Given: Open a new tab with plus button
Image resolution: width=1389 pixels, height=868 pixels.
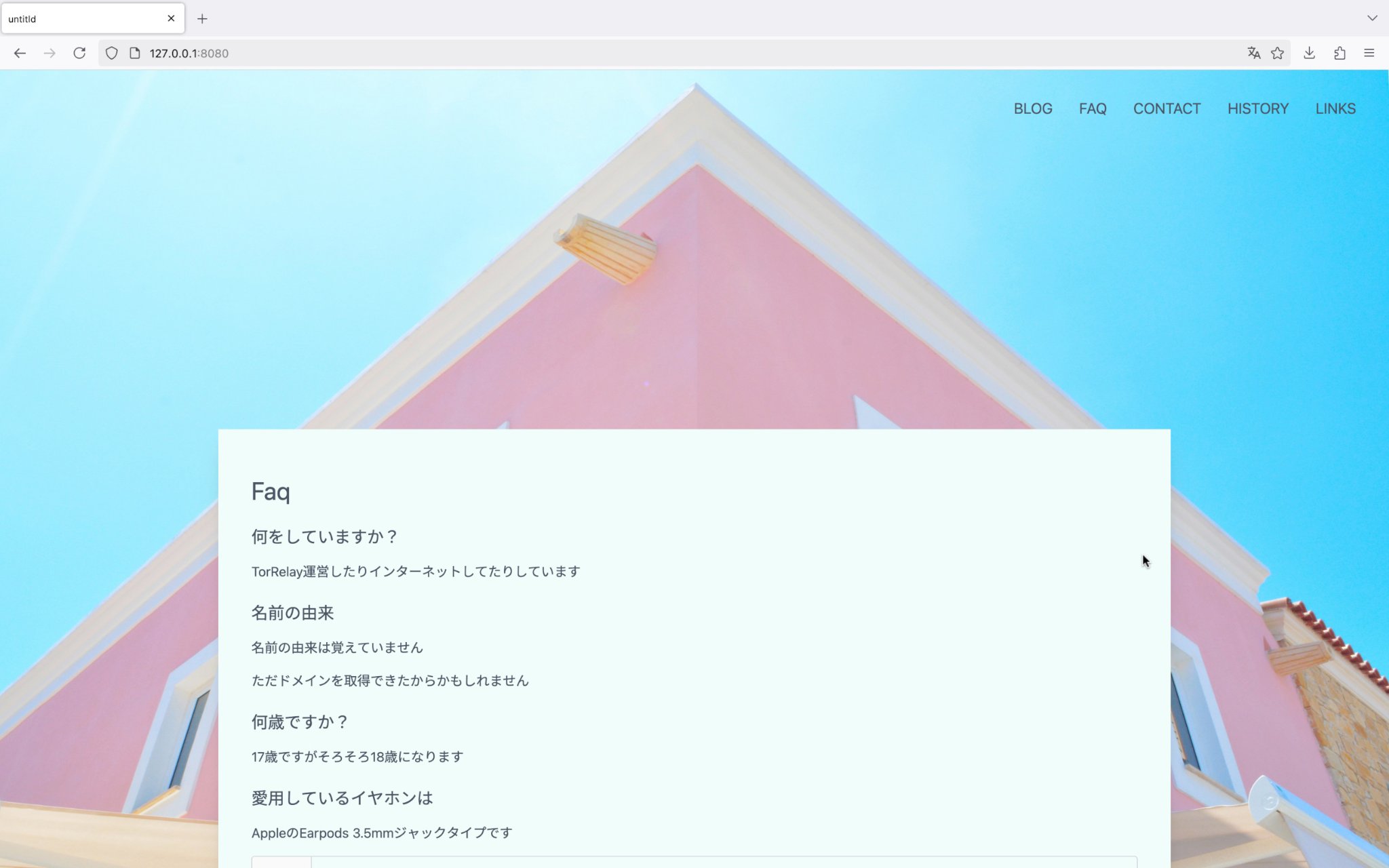Looking at the screenshot, I should coord(202,19).
